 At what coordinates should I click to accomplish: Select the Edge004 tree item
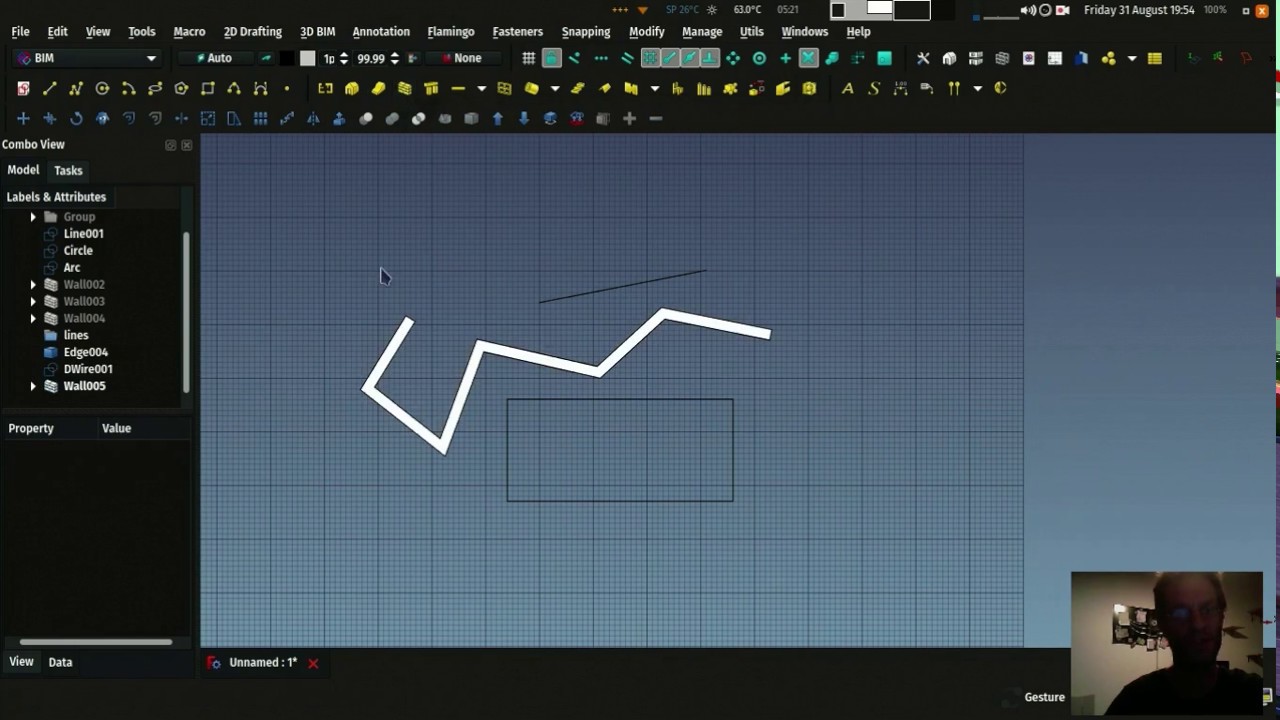[86, 352]
